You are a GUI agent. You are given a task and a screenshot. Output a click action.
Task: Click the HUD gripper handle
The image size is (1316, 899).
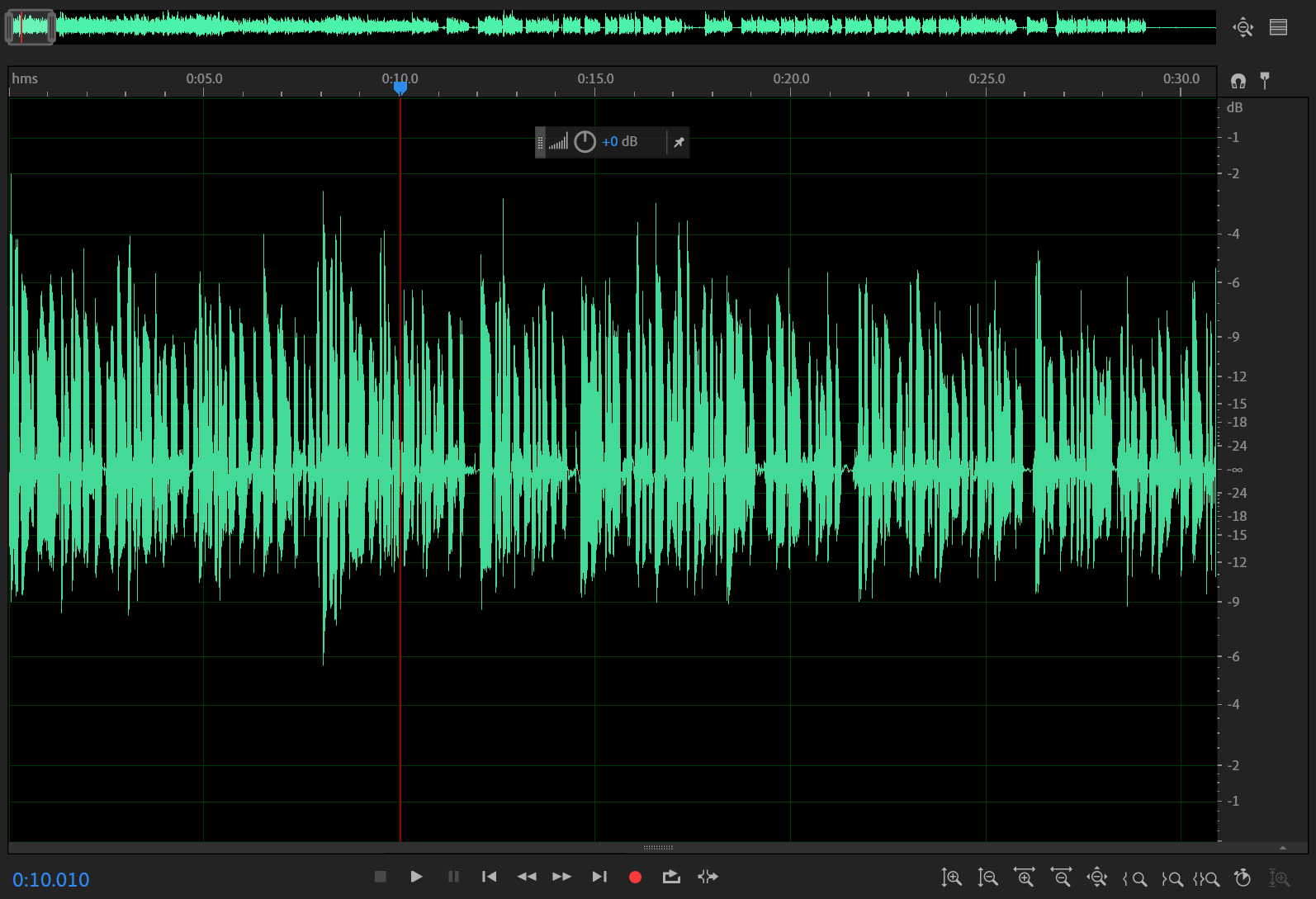point(541,142)
